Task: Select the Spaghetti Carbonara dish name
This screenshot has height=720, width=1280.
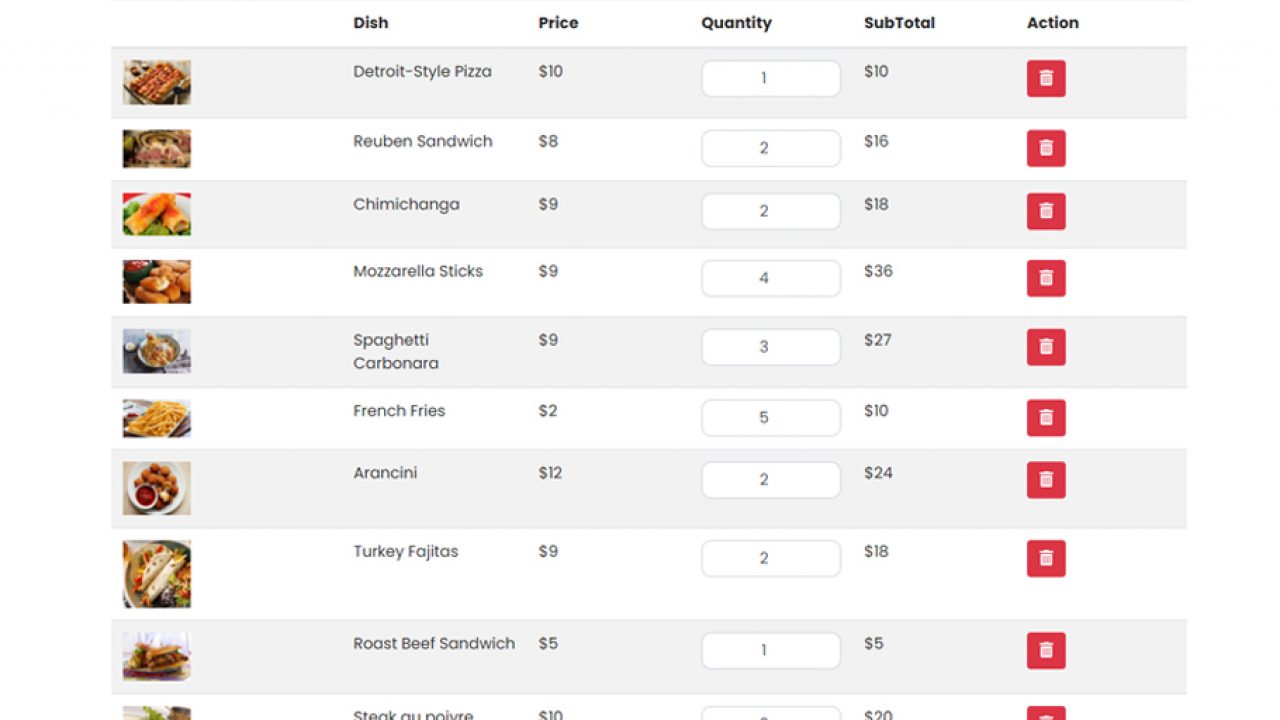Action: tap(396, 351)
